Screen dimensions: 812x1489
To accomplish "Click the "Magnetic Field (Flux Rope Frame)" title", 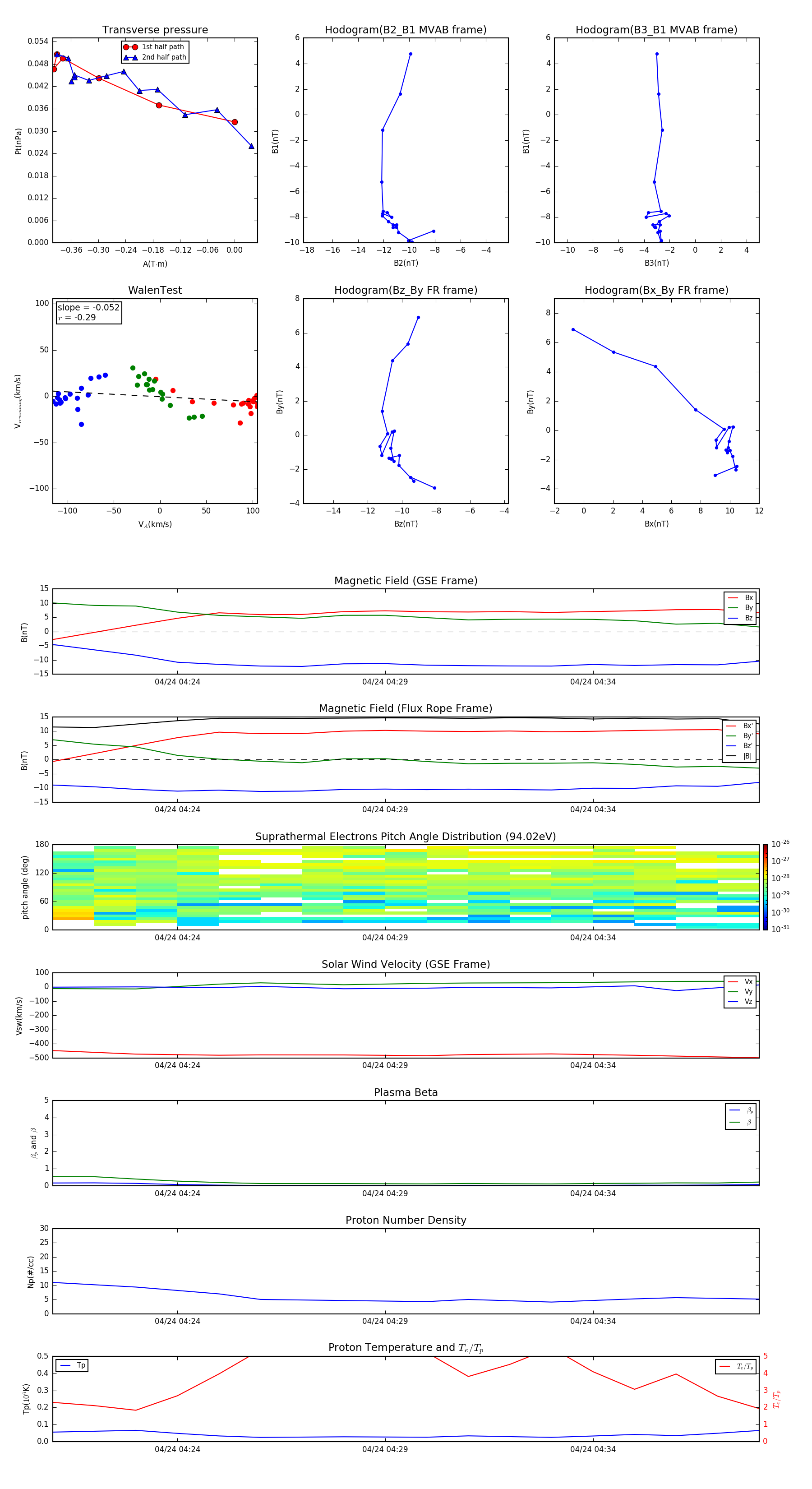I will pyautogui.click(x=406, y=709).
